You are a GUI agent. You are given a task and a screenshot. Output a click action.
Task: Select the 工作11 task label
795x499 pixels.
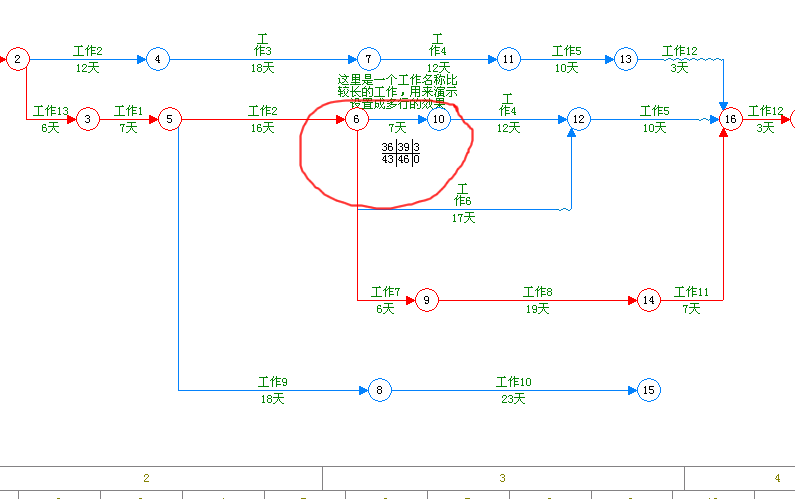[x=691, y=292]
